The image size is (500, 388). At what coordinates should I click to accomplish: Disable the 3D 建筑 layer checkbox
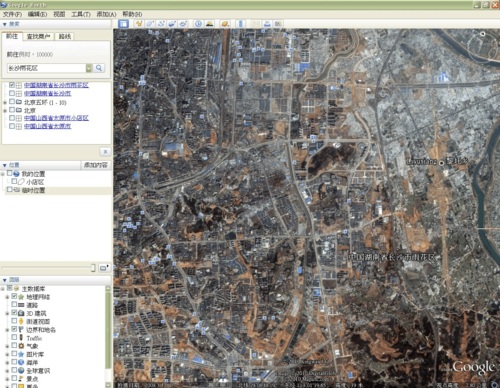click(x=14, y=313)
